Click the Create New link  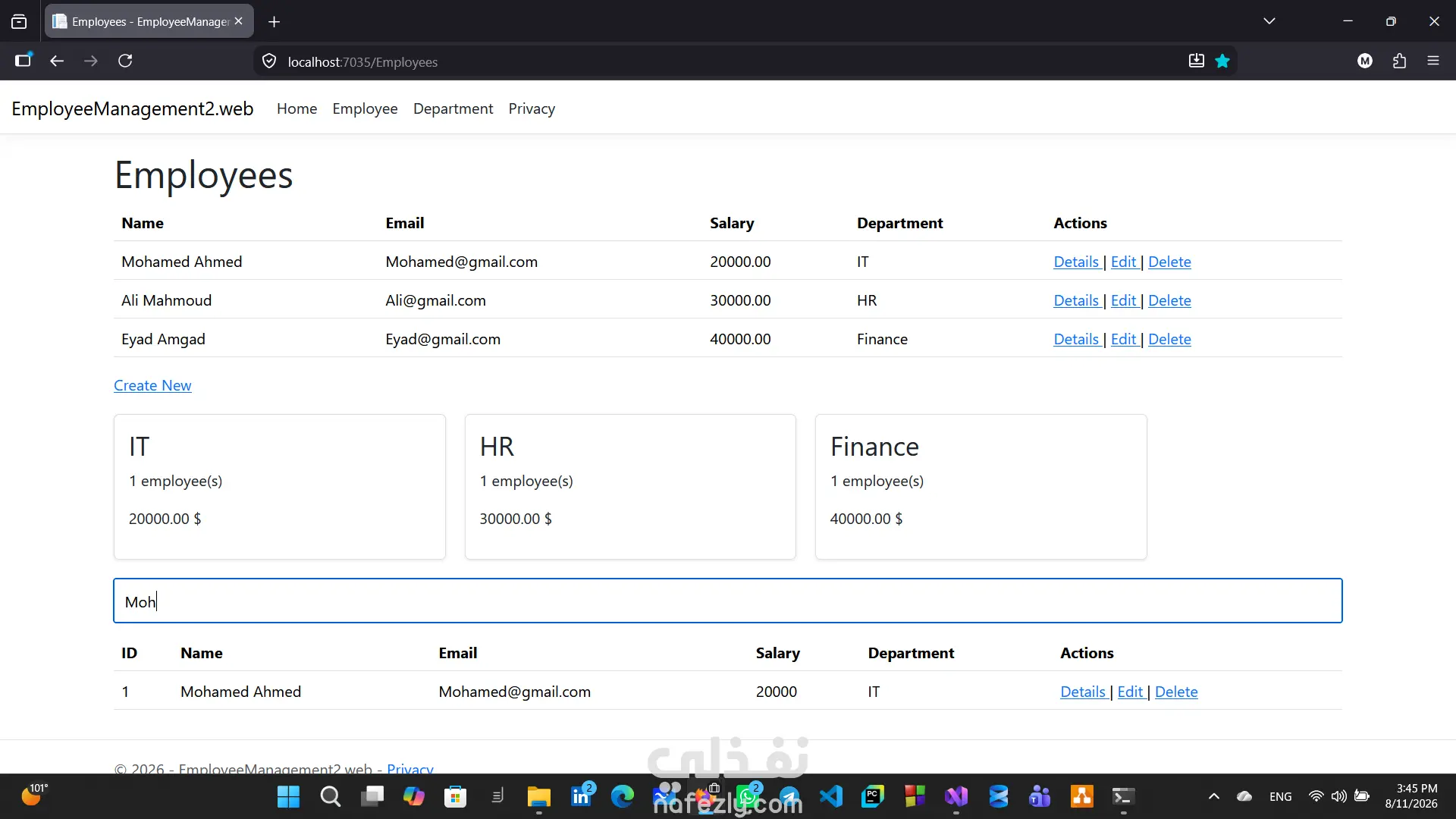pyautogui.click(x=152, y=385)
